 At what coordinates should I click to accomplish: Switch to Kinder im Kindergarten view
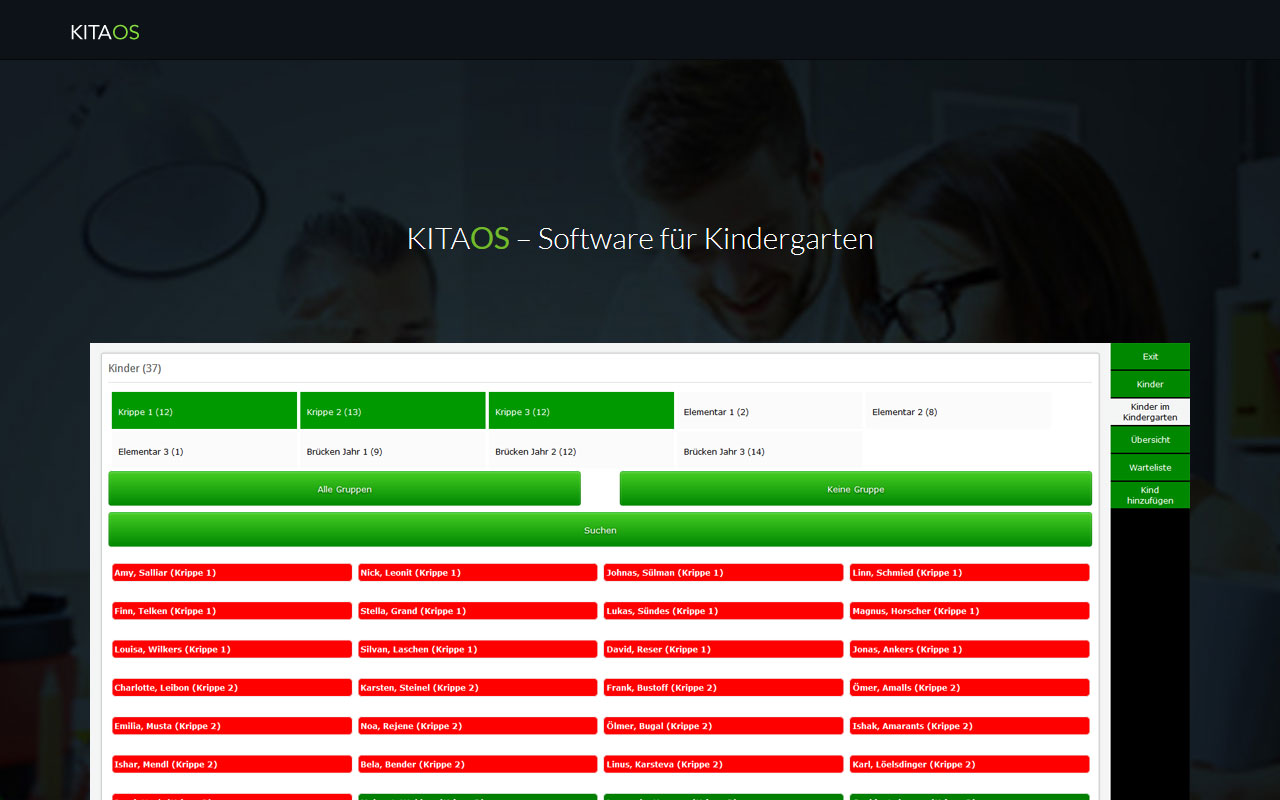point(1150,412)
